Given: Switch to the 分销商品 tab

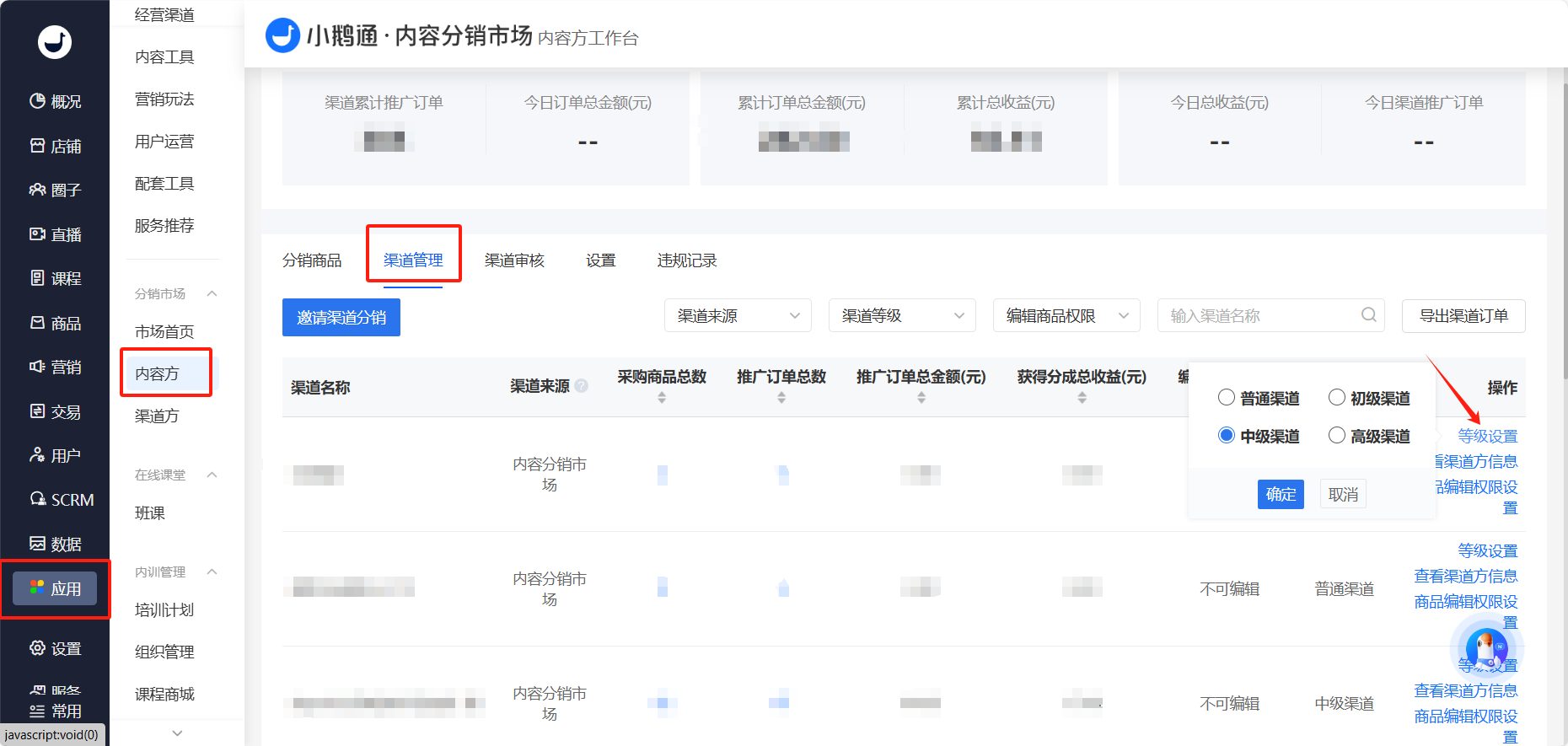Looking at the screenshot, I should click(x=312, y=260).
